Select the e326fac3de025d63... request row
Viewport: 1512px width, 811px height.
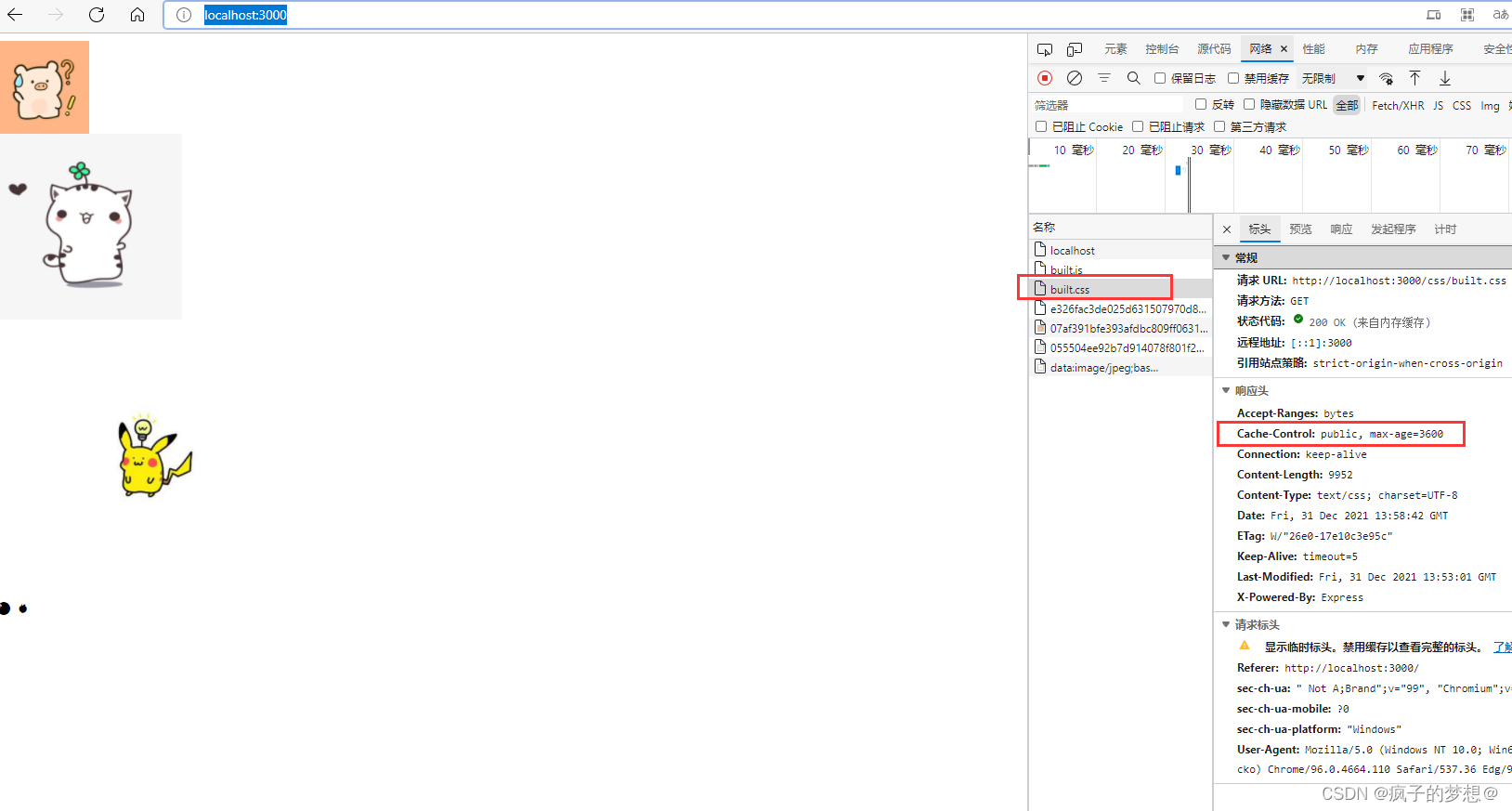1120,308
